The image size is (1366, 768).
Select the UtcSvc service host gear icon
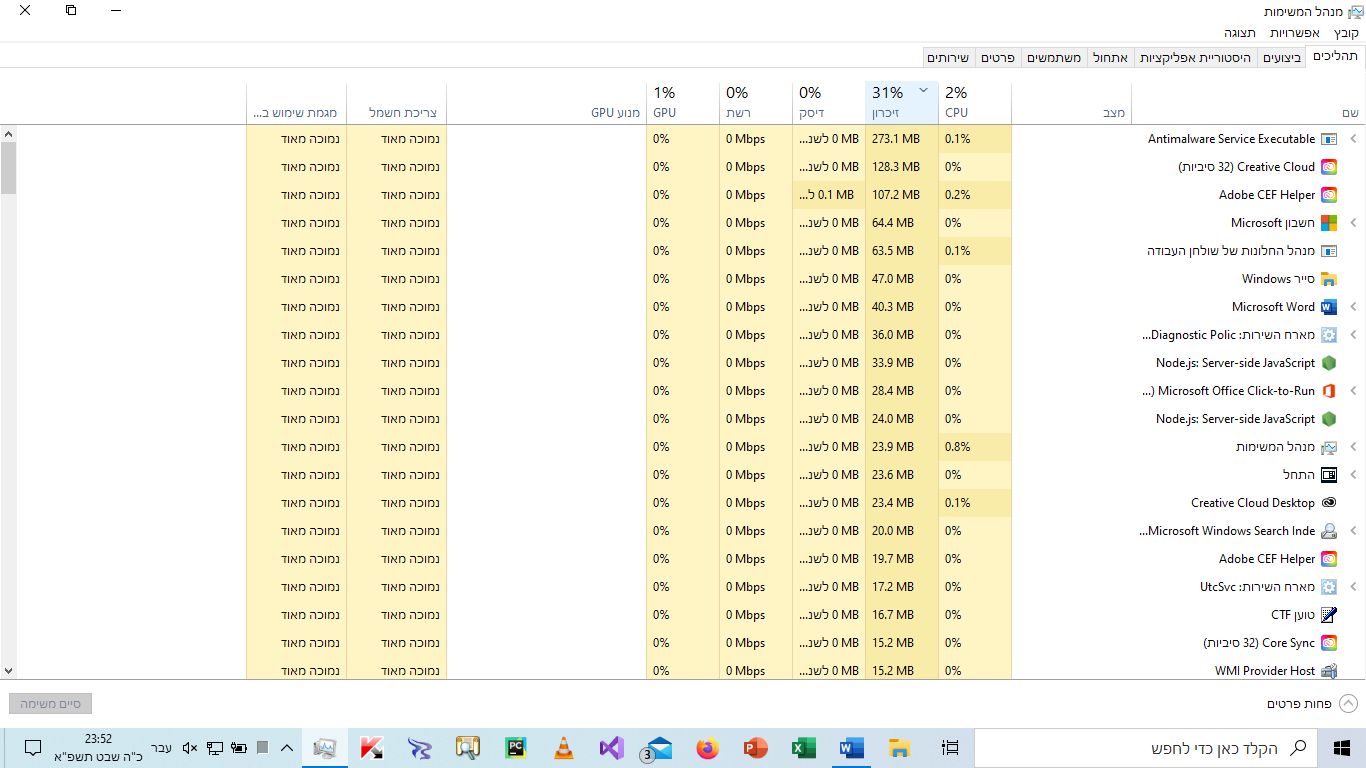point(1329,587)
